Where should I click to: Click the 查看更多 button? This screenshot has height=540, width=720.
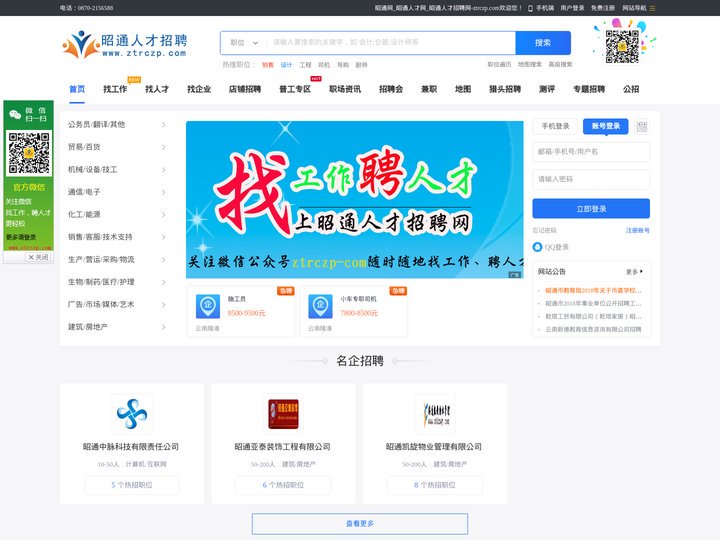(360, 523)
